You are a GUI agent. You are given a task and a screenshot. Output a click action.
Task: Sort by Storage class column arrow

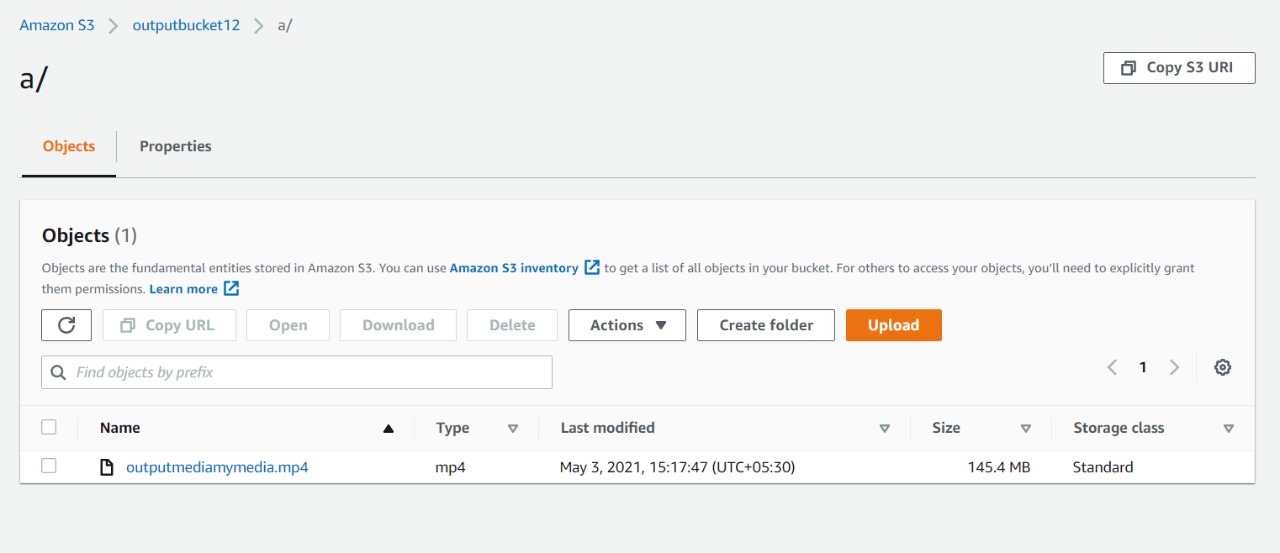click(1228, 428)
